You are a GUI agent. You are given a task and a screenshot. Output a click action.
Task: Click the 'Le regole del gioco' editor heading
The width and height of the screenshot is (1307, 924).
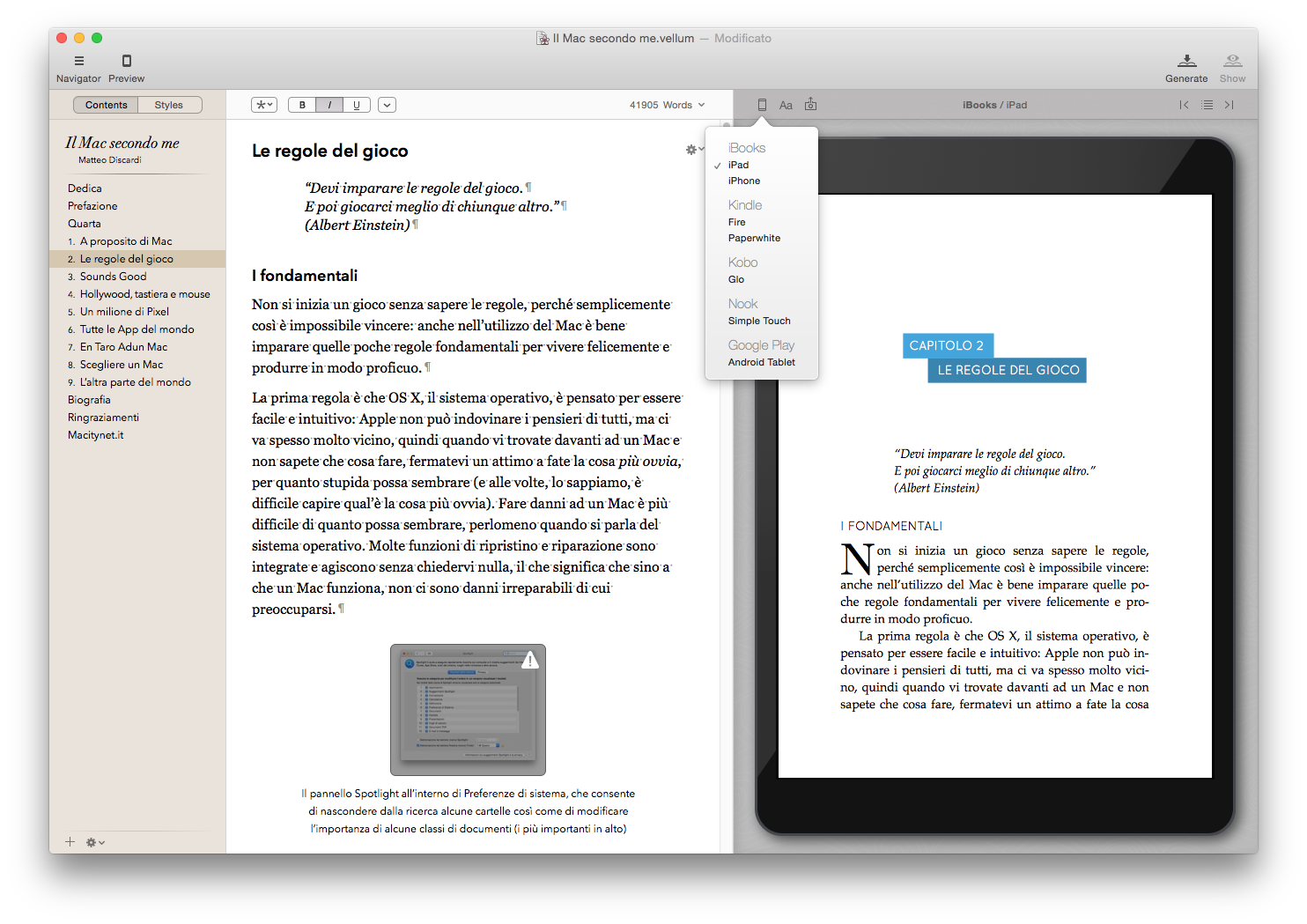point(330,151)
